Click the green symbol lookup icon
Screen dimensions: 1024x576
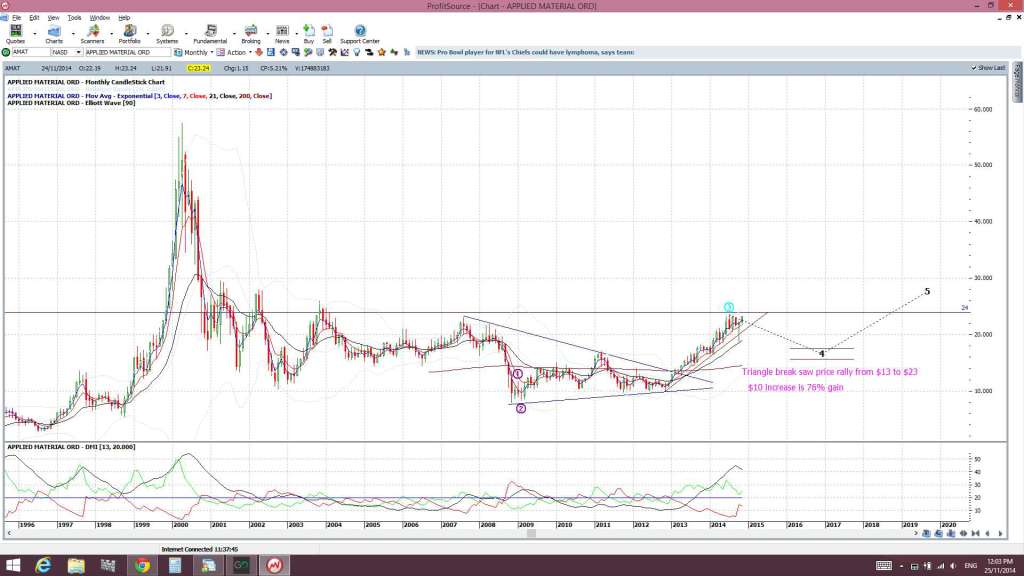pos(6,52)
